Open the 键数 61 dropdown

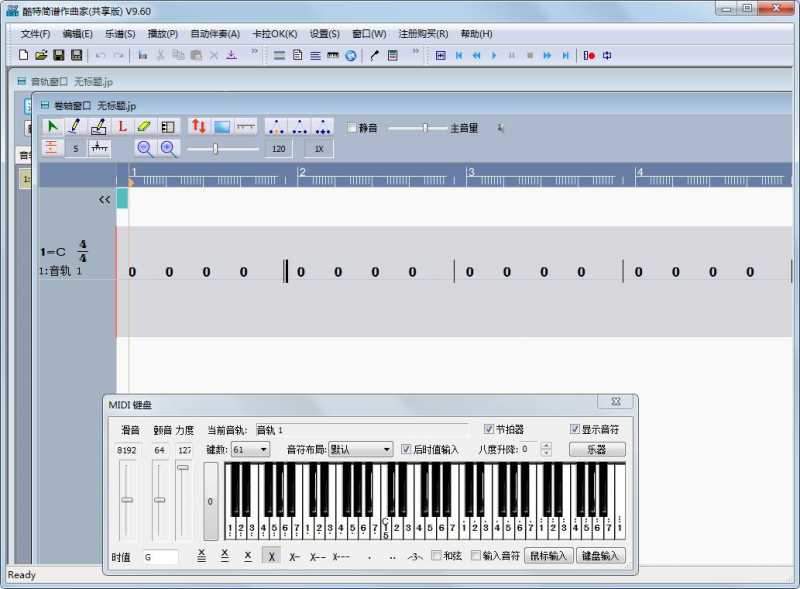click(250, 450)
